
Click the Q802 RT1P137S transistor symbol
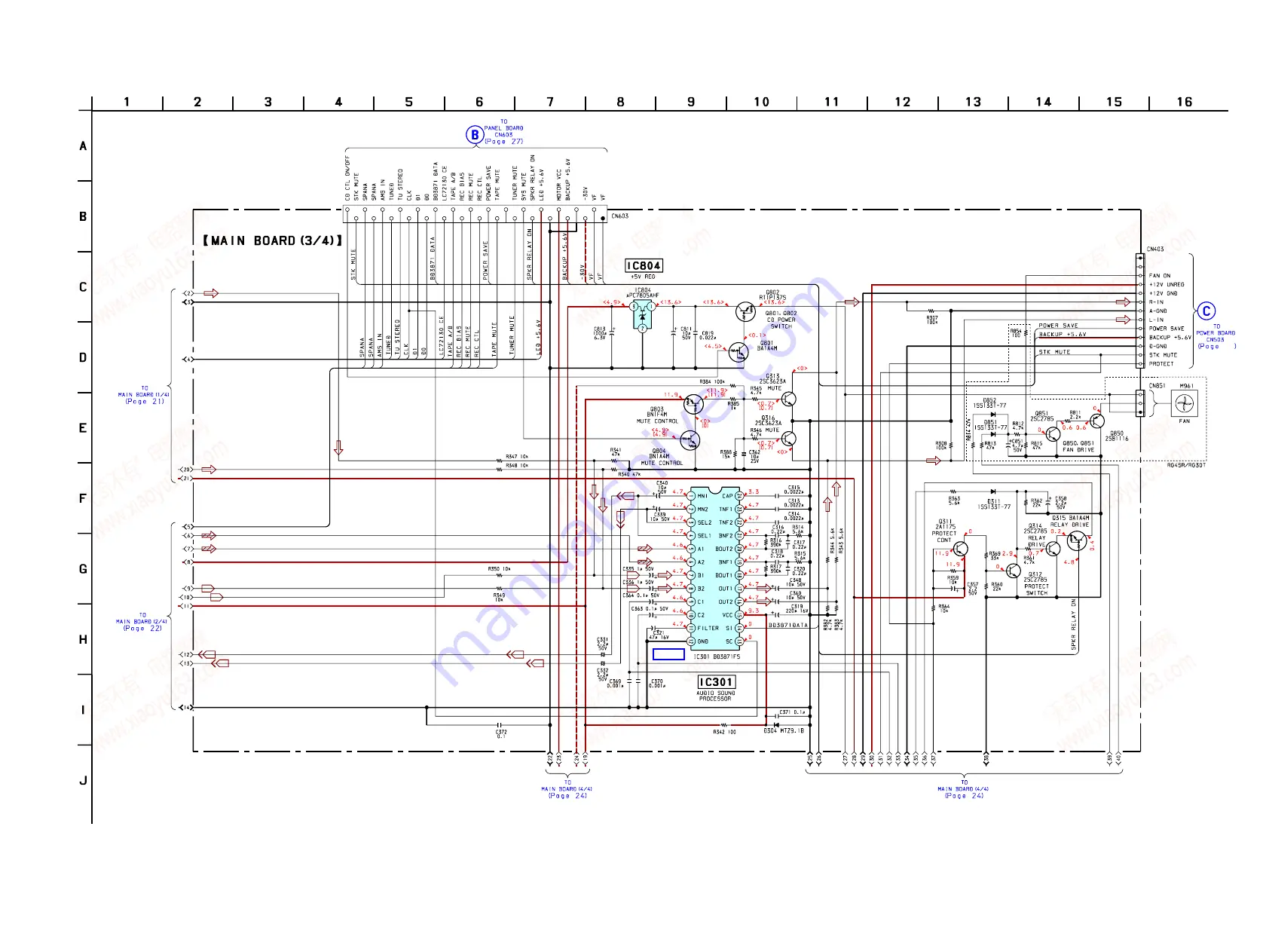coord(745,311)
